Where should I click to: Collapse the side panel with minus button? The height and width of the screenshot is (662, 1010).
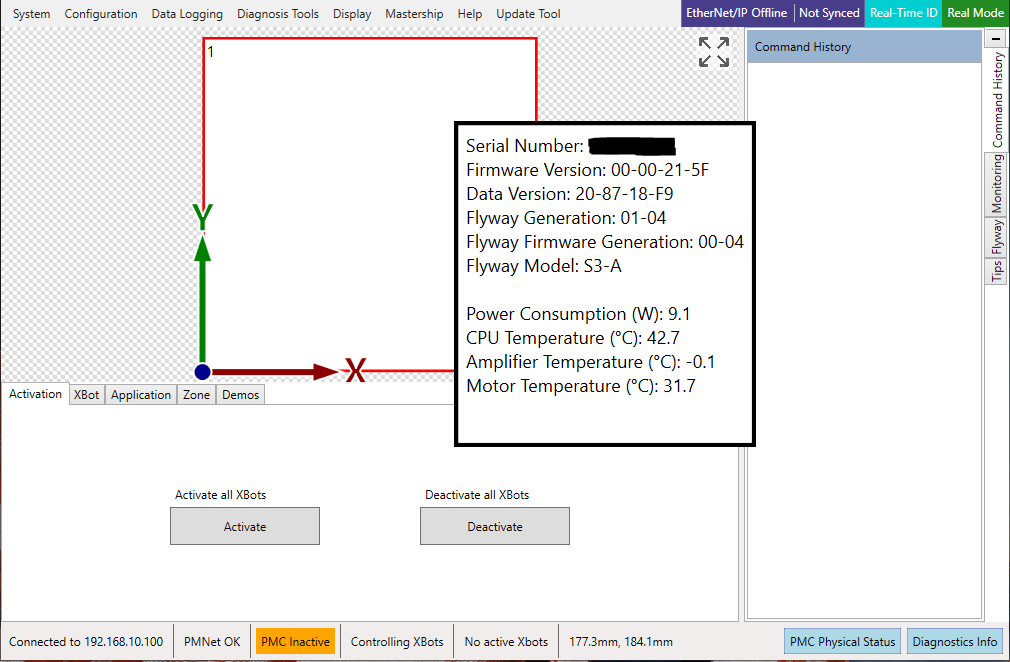click(996, 38)
